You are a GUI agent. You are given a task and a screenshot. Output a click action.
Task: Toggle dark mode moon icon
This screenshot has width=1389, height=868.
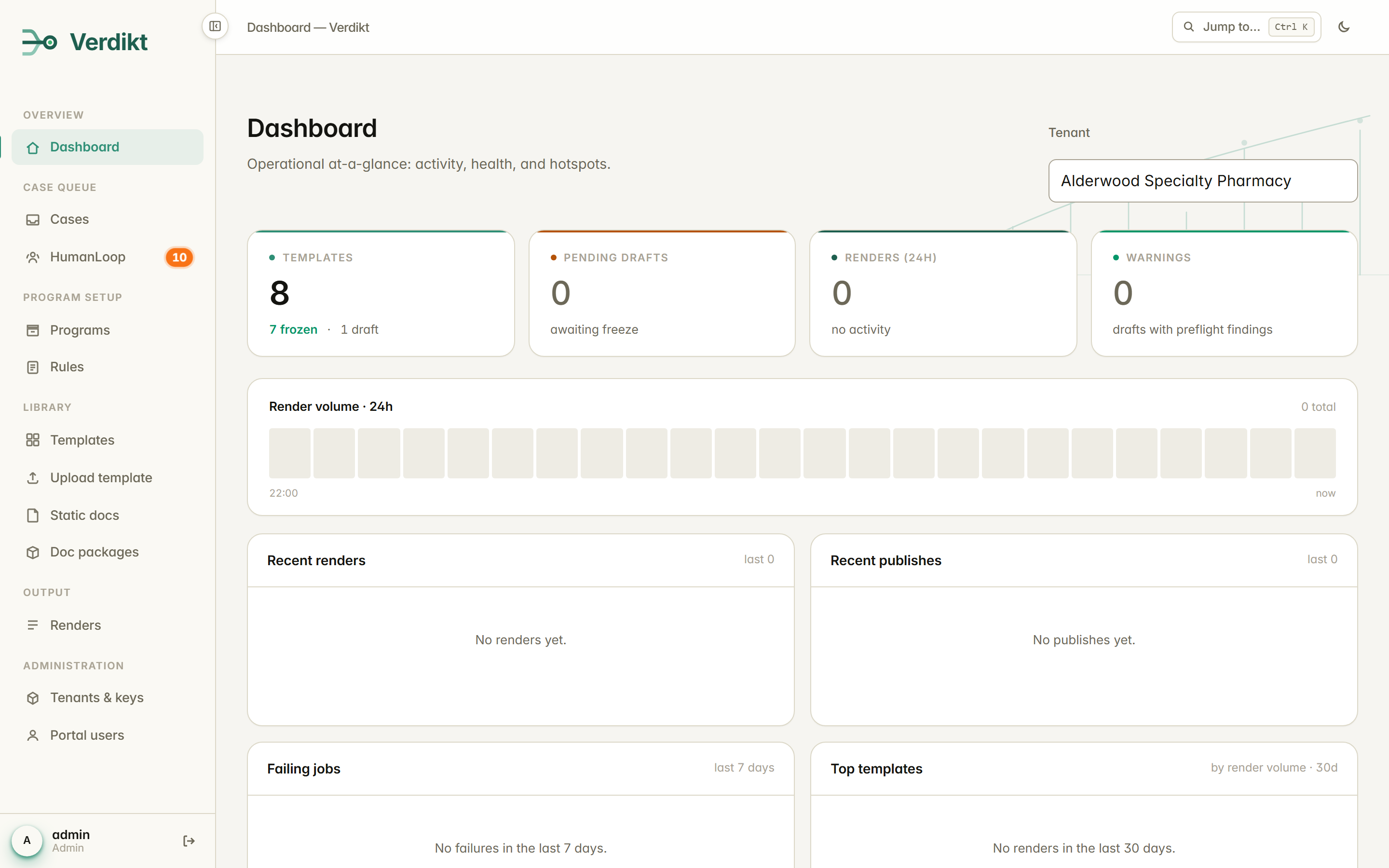click(1344, 27)
